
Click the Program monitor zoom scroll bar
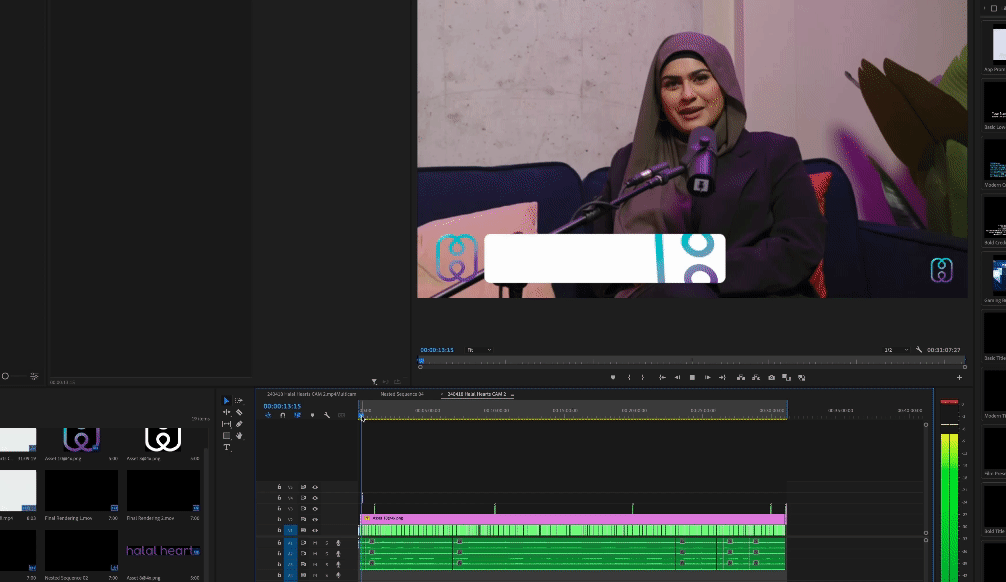pyautogui.click(x=692, y=367)
